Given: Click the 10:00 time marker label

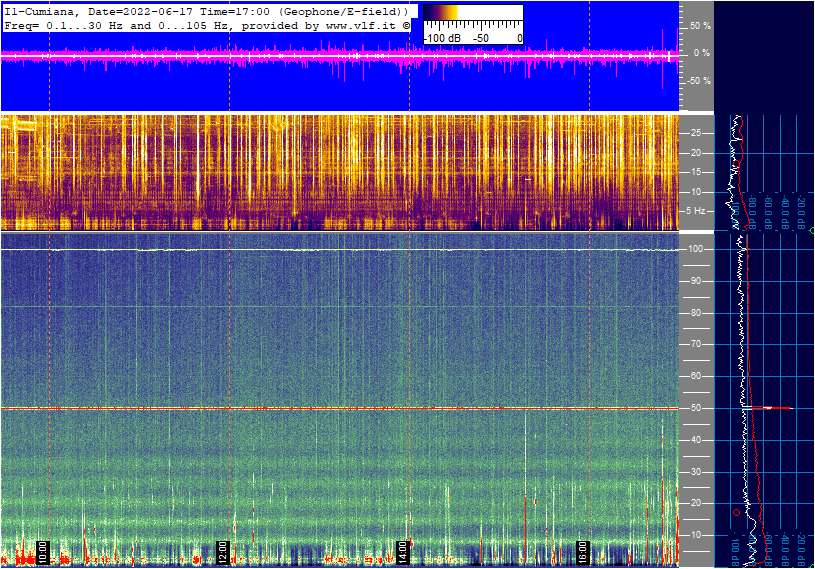Looking at the screenshot, I should 43,551.
